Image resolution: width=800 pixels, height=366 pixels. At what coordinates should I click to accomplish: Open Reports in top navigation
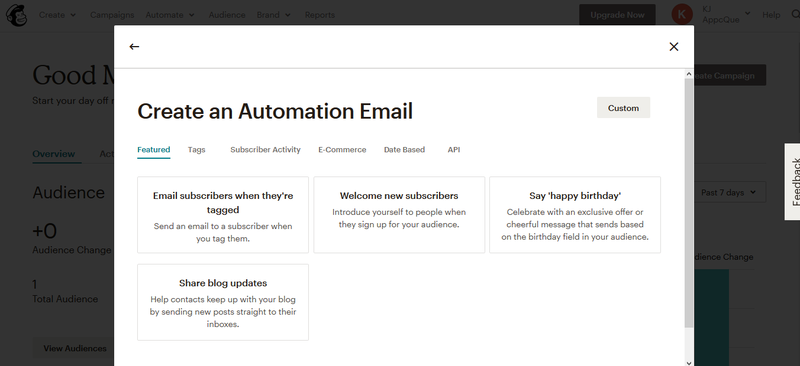tap(319, 15)
